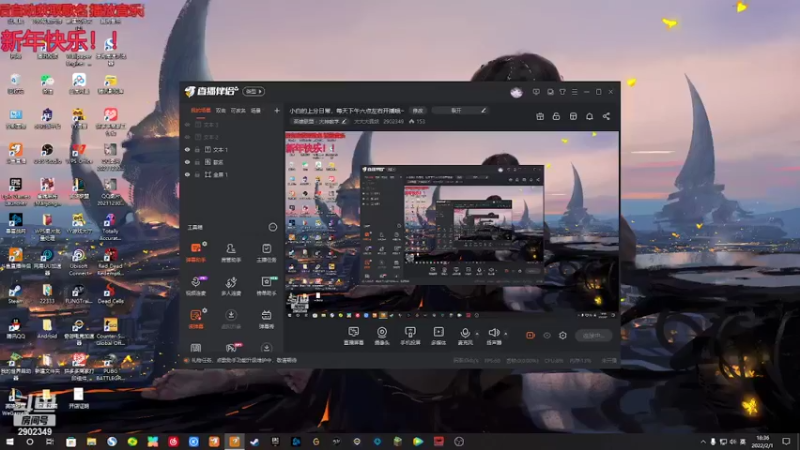Image resolution: width=800 pixels, height=450 pixels.
Task: Click the room number 2902349 text
Action: [393, 121]
